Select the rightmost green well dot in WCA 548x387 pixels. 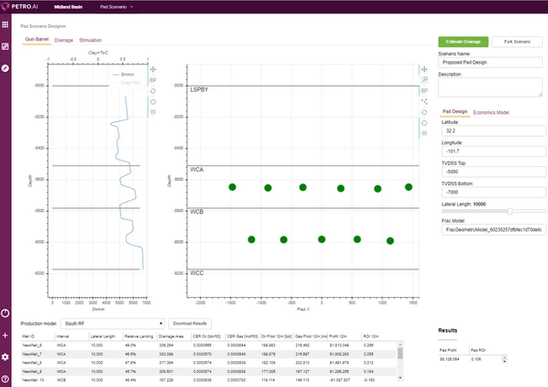coord(408,187)
